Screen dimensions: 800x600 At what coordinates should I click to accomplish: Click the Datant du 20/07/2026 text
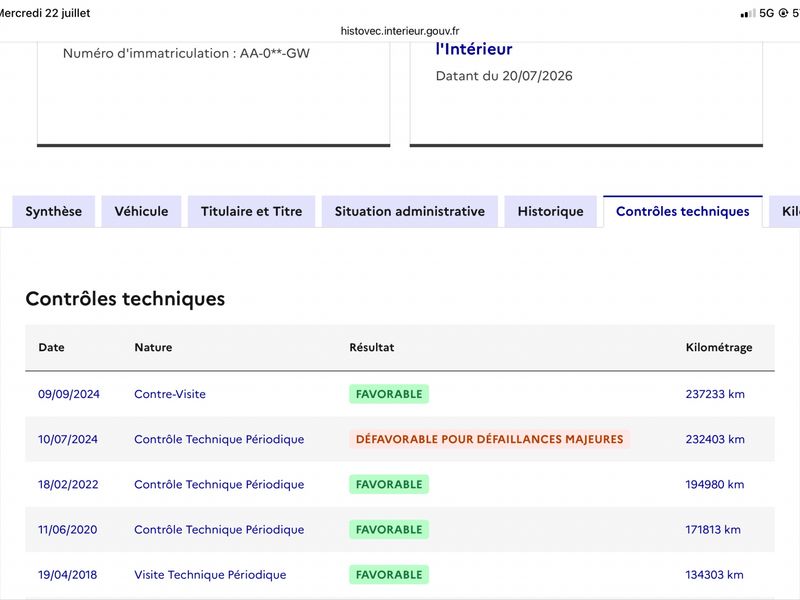coord(504,76)
